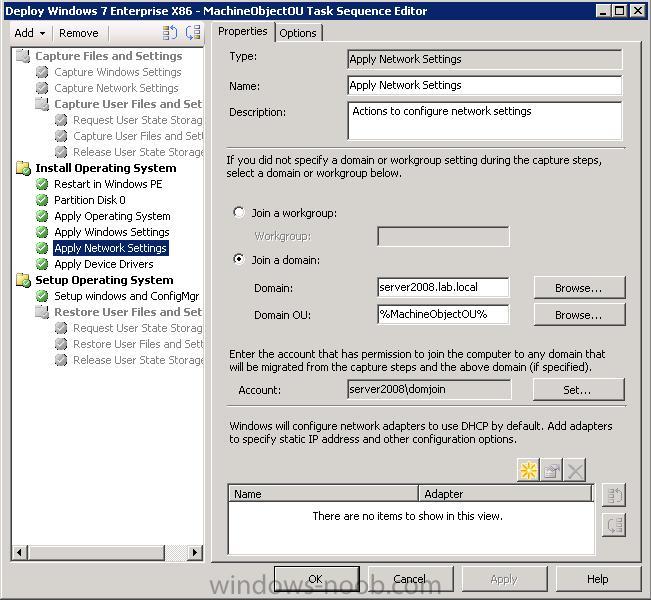Image resolution: width=651 pixels, height=600 pixels.
Task: Click adapter list move down icon
Action: pyautogui.click(x=614, y=525)
